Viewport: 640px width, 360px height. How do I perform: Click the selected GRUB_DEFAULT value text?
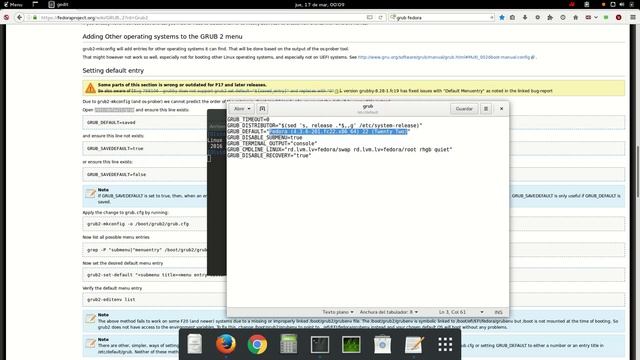point(338,131)
